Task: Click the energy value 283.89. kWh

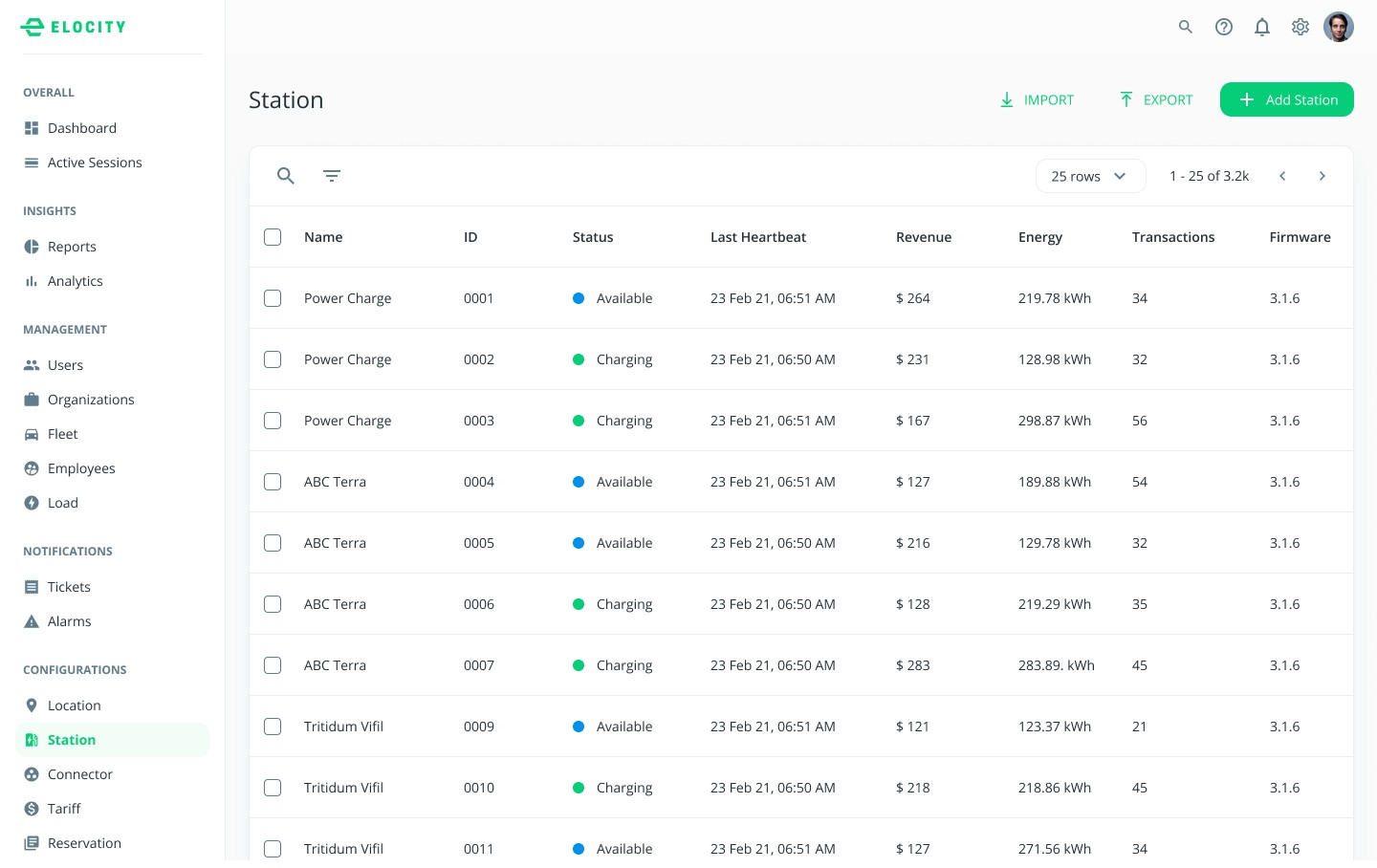Action: [x=1057, y=665]
